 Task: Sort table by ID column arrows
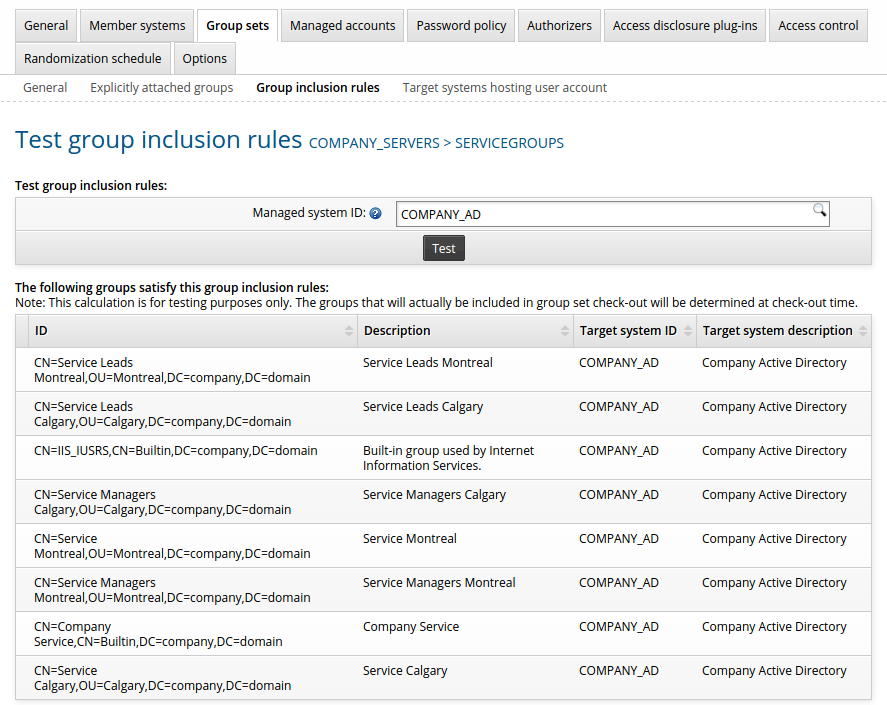349,331
